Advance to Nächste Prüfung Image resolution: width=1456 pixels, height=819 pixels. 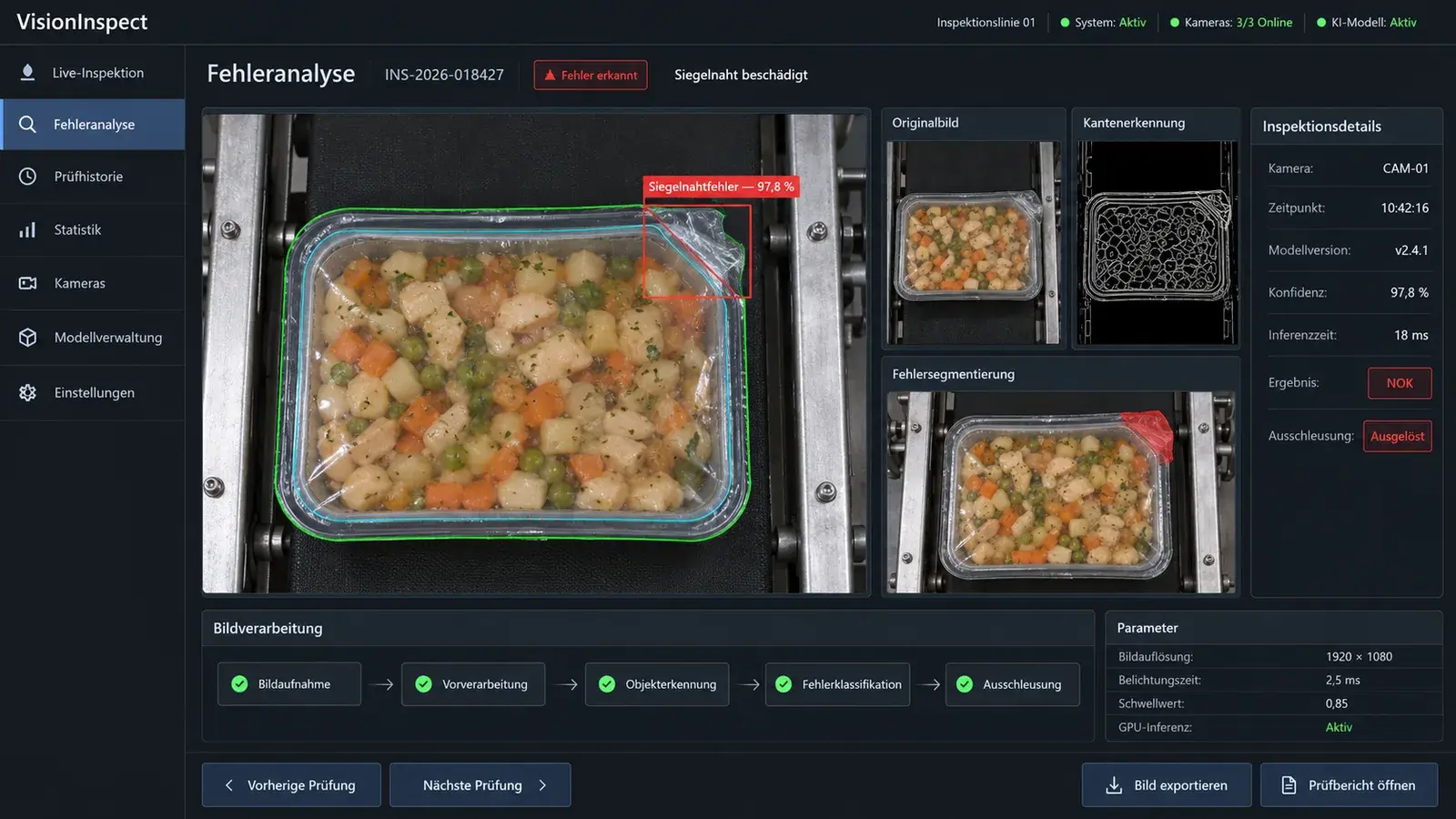480,785
